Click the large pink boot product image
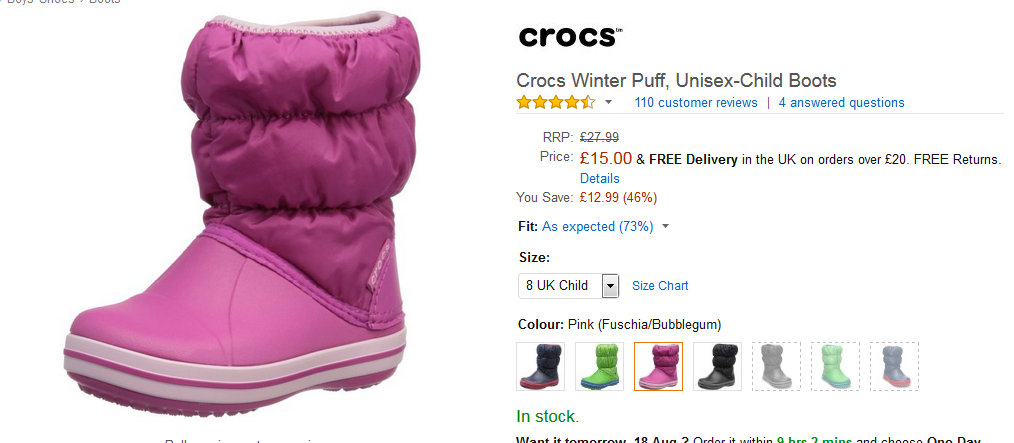The width and height of the screenshot is (1014, 443). (x=235, y=213)
